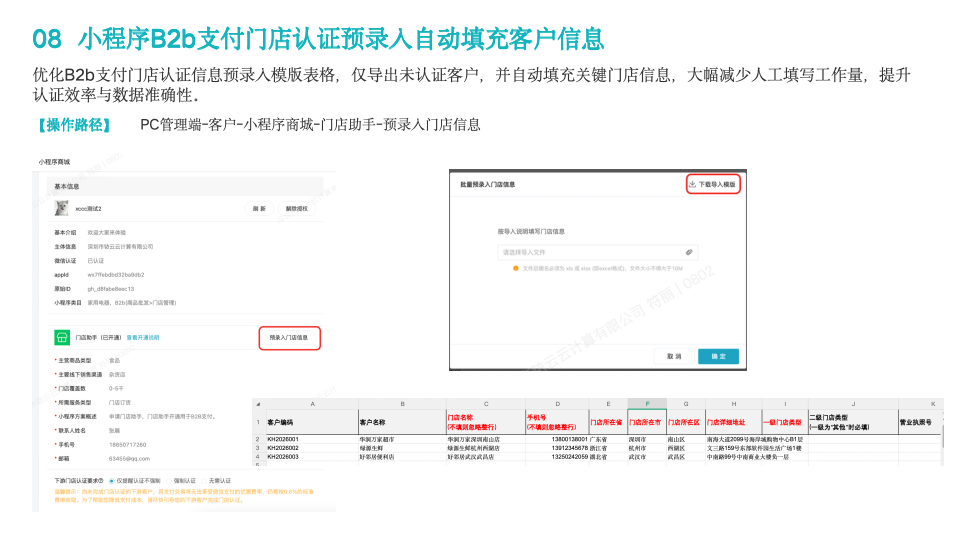Click 下载导入模版 download button
The image size is (959, 540).
tap(713, 184)
